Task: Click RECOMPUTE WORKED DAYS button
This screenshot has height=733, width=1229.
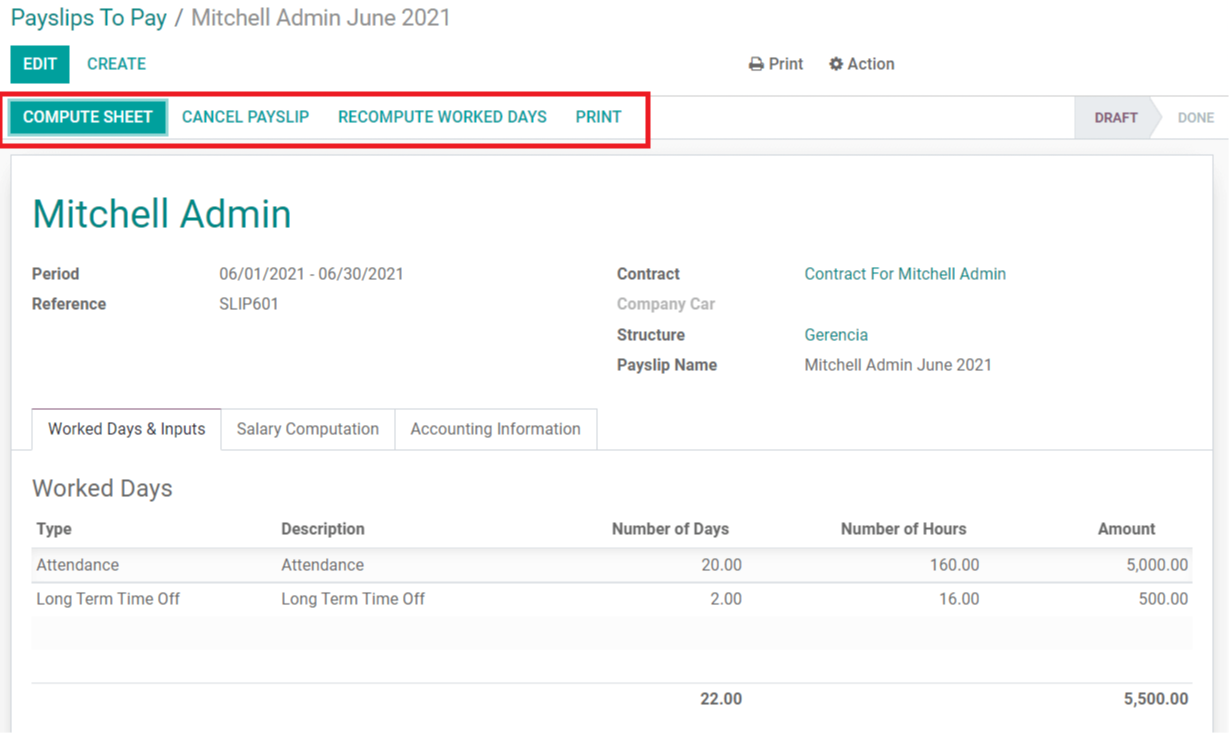Action: tap(442, 117)
